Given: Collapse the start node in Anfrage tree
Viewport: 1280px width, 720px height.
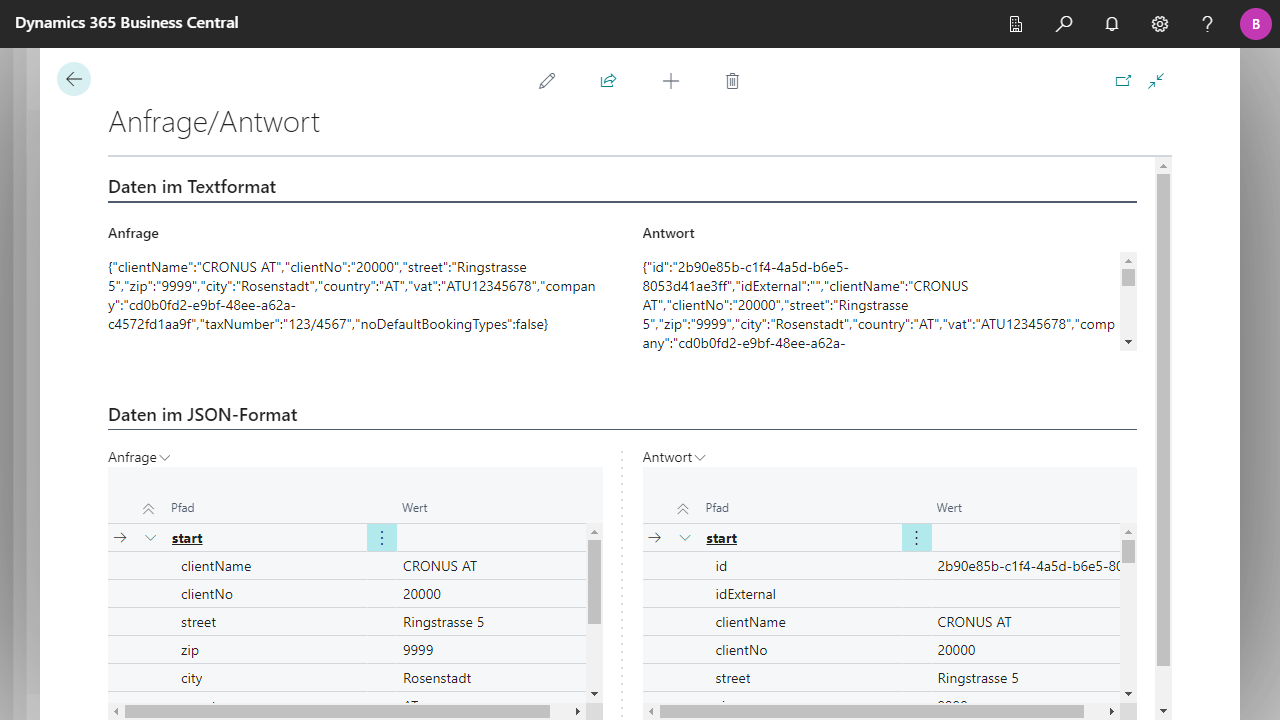Looking at the screenshot, I should (x=151, y=538).
